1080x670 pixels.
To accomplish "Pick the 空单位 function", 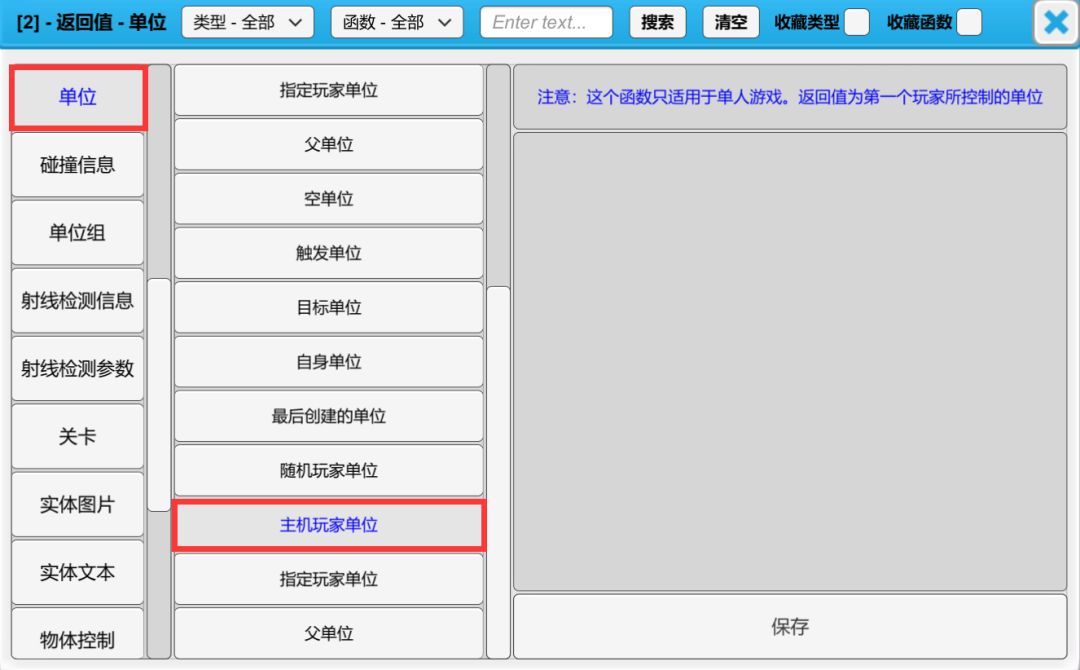I will click(x=328, y=199).
